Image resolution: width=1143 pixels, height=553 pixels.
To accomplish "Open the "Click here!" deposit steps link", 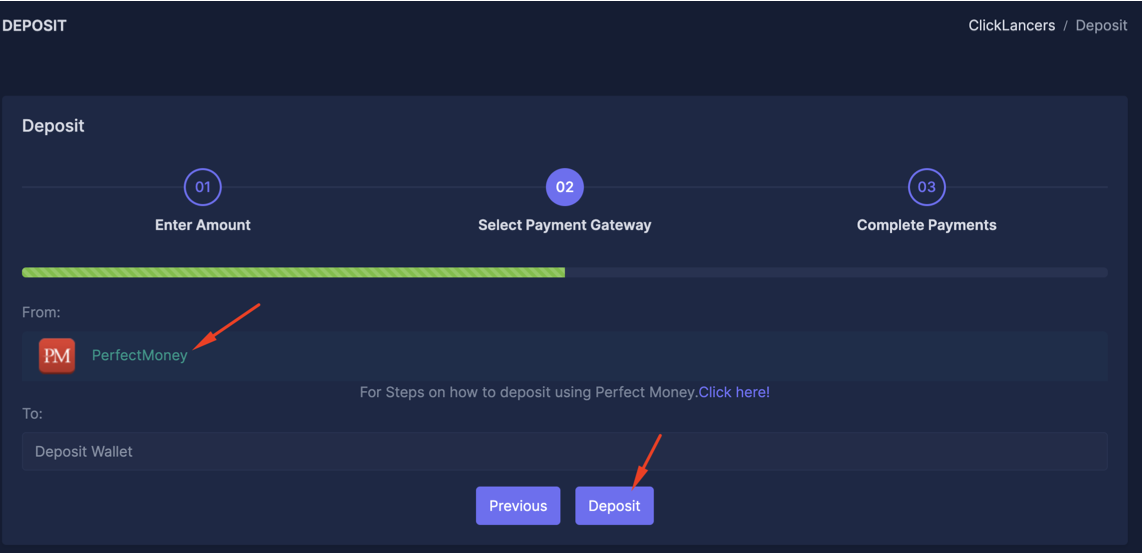I will pos(734,392).
